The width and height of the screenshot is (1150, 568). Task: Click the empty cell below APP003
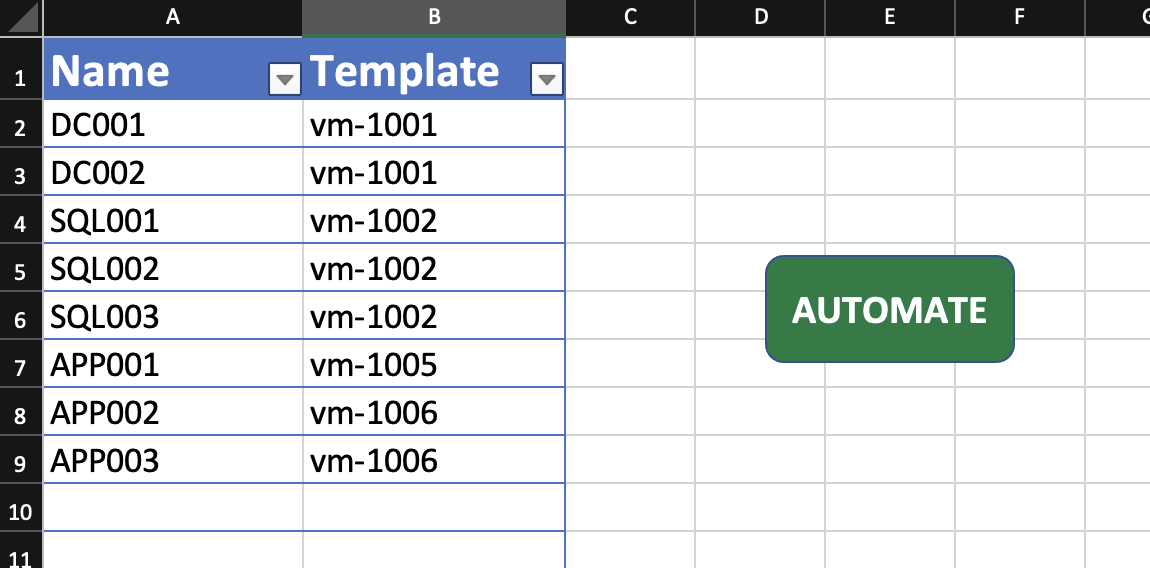coord(173,508)
